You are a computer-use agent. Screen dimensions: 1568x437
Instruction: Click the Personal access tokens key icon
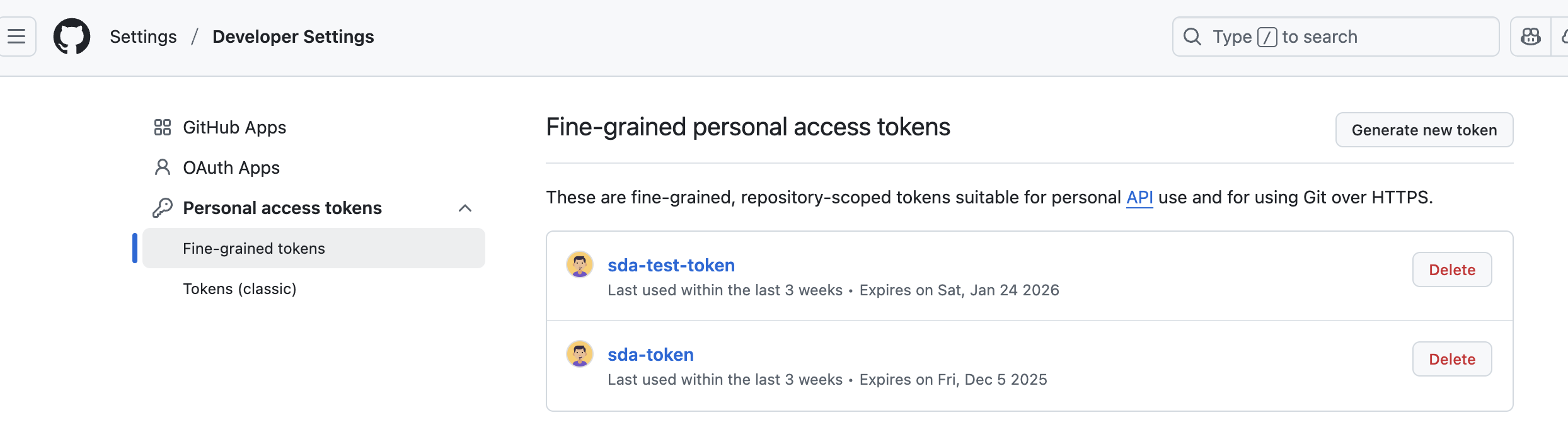coord(163,208)
